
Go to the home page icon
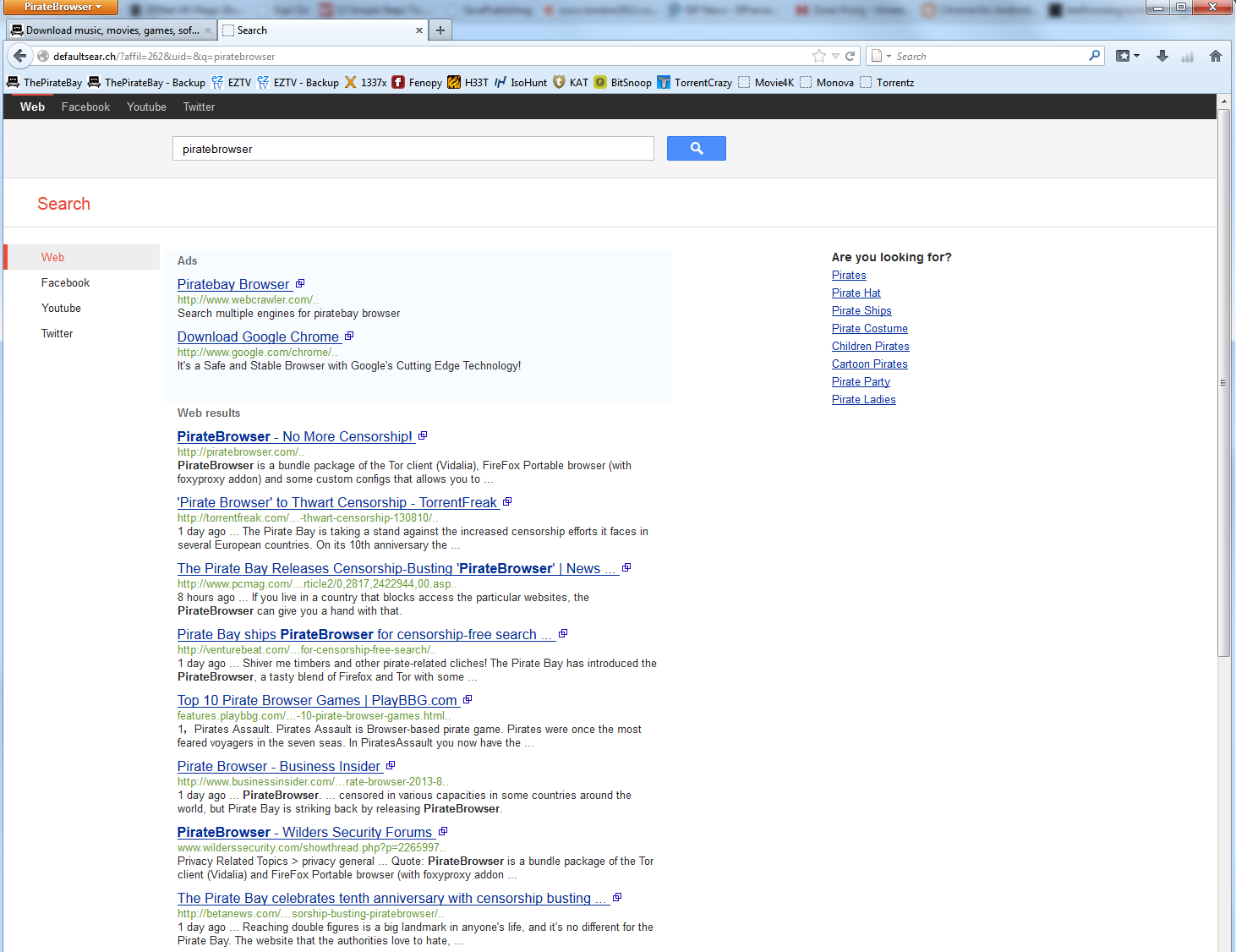click(1216, 56)
